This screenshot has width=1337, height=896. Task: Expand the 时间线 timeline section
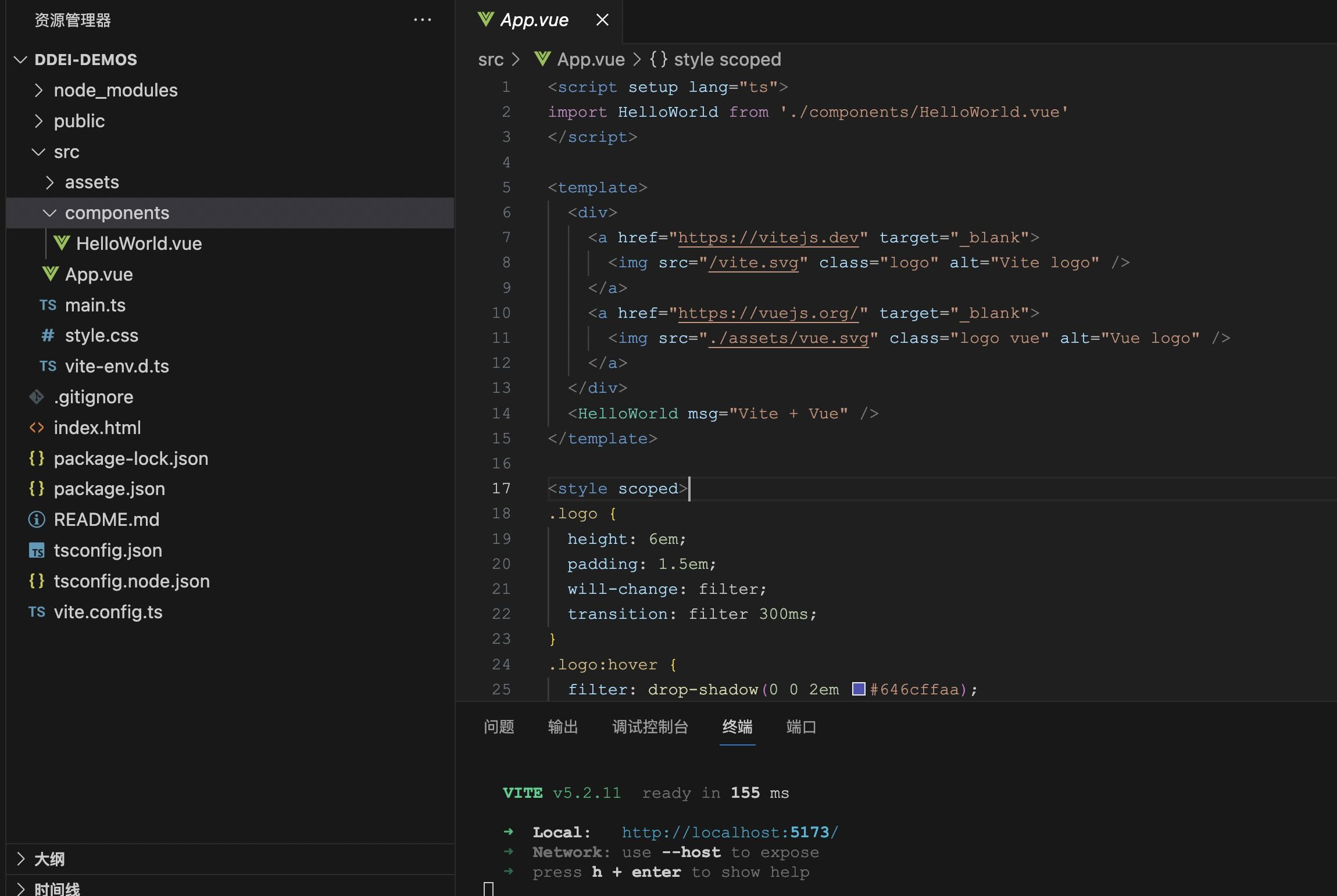tap(21, 889)
